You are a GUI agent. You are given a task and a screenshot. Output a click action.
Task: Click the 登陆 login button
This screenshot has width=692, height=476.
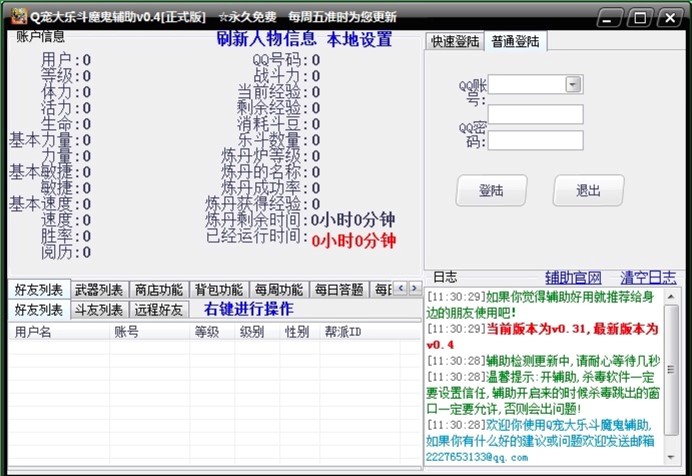coord(491,191)
